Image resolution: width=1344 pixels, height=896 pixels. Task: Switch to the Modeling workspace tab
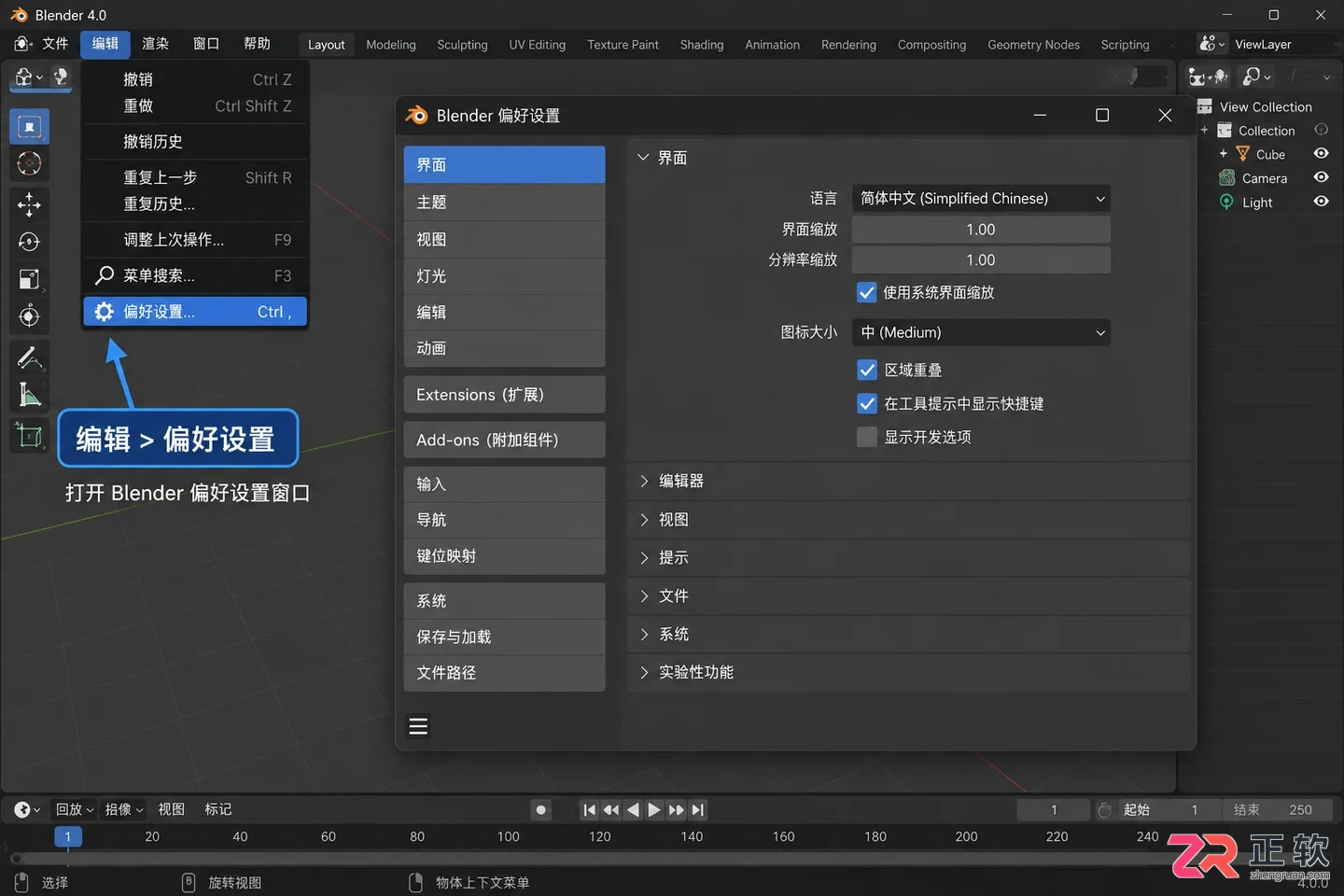[x=391, y=45]
